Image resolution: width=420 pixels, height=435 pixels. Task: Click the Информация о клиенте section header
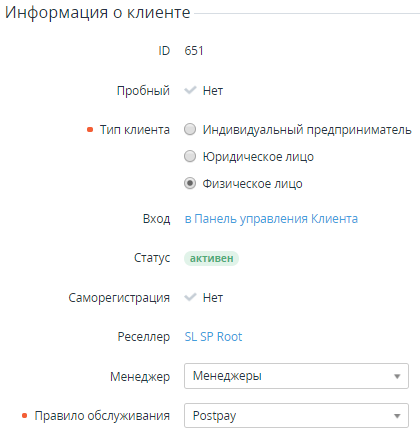click(x=97, y=13)
